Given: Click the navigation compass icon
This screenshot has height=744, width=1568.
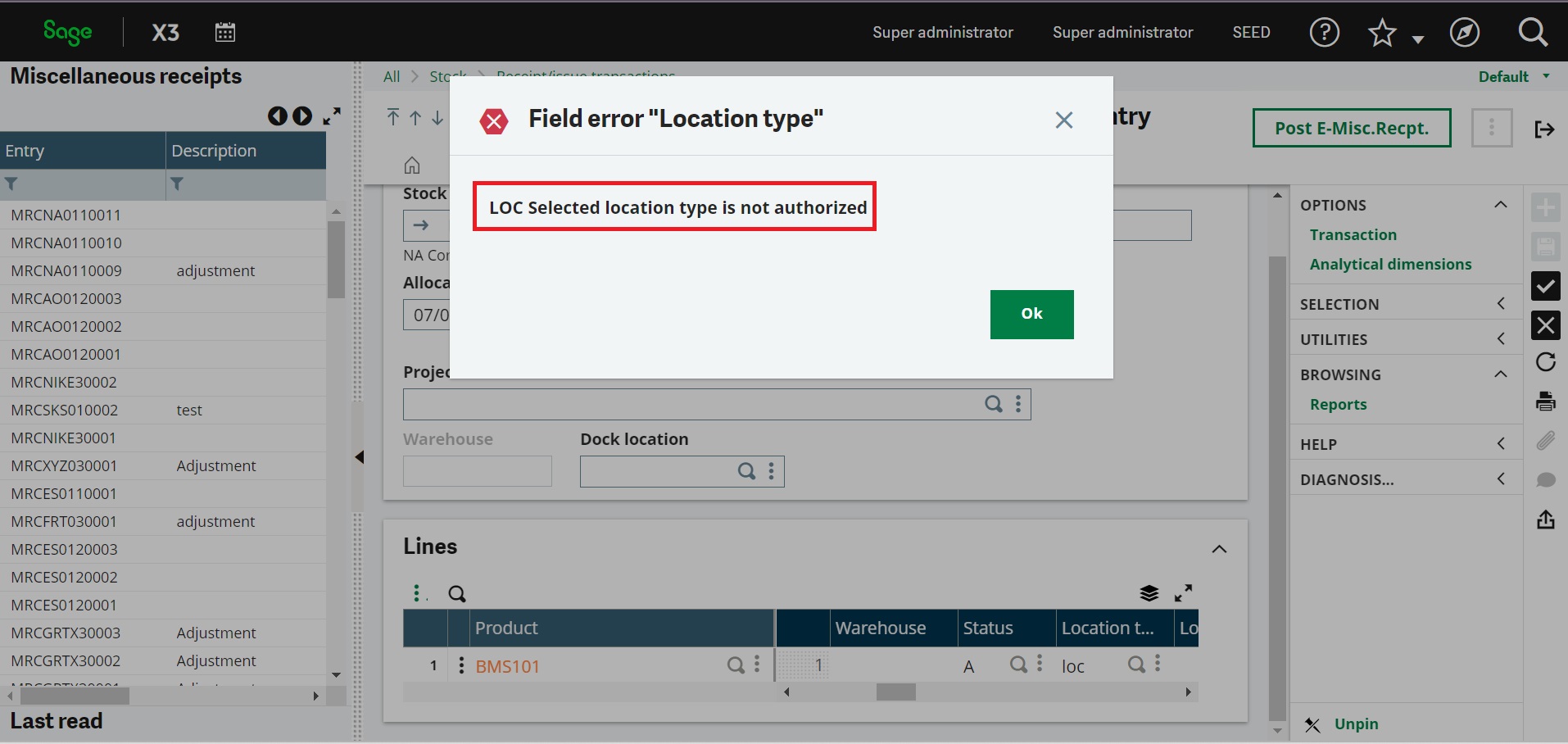Looking at the screenshot, I should coord(1465,32).
